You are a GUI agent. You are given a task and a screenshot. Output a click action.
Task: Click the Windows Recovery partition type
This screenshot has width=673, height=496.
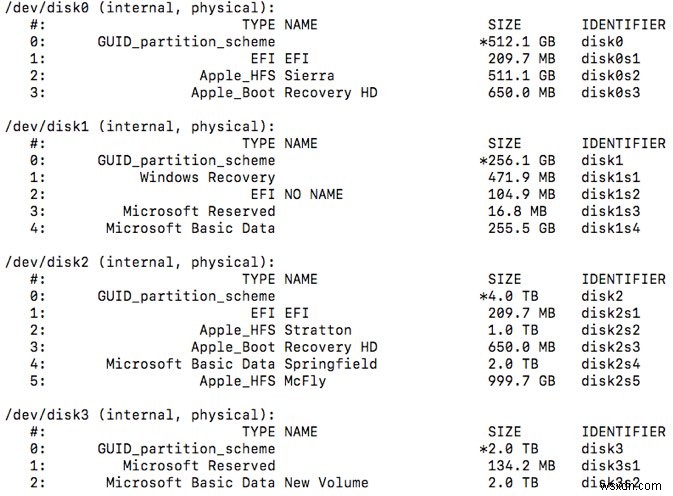point(207,176)
